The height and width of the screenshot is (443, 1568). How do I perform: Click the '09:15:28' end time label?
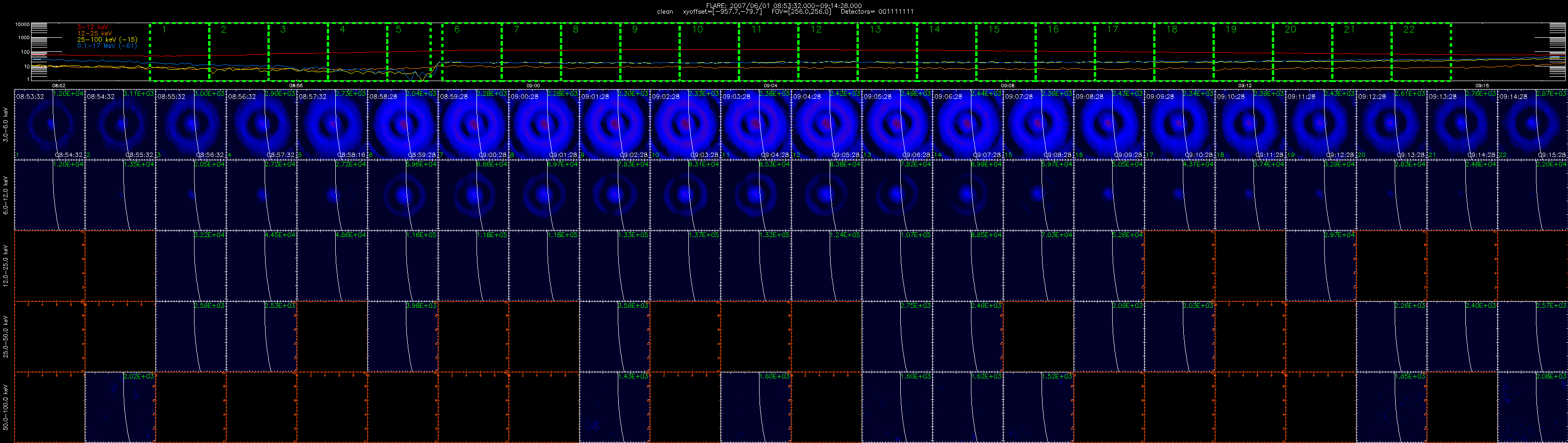coord(1553,156)
